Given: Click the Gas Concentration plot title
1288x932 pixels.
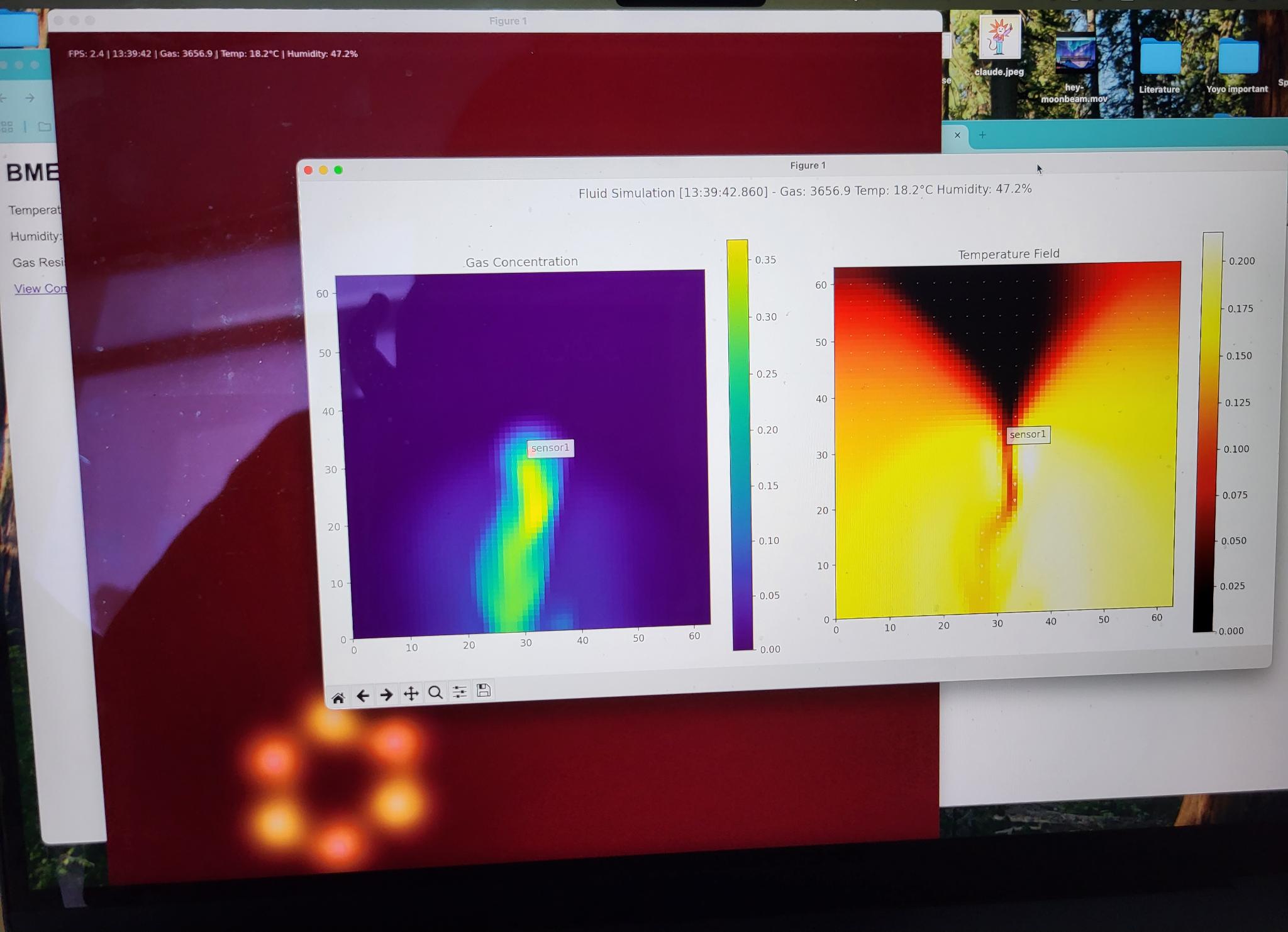Looking at the screenshot, I should pos(521,262).
